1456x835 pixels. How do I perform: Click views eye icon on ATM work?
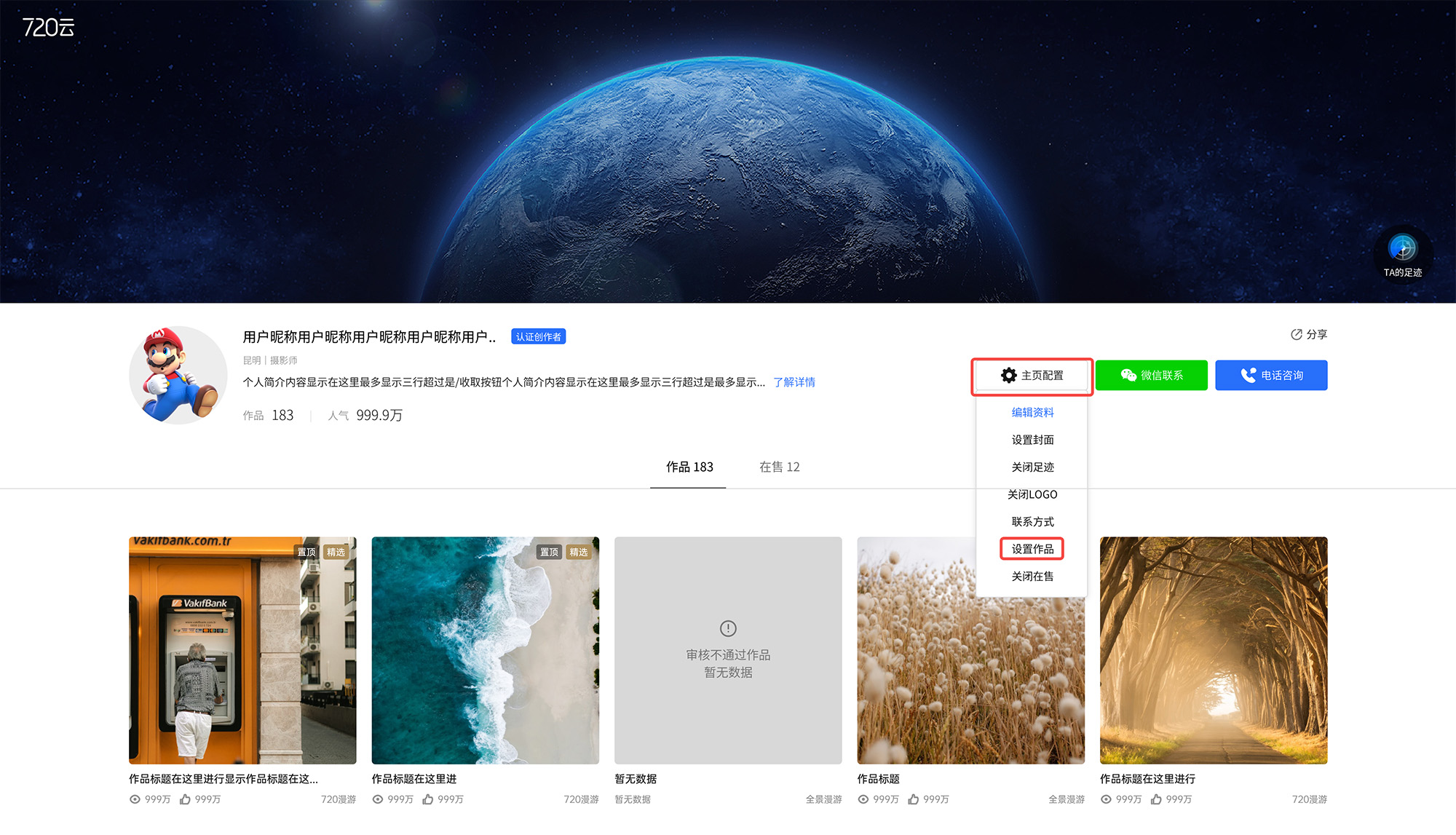point(135,799)
